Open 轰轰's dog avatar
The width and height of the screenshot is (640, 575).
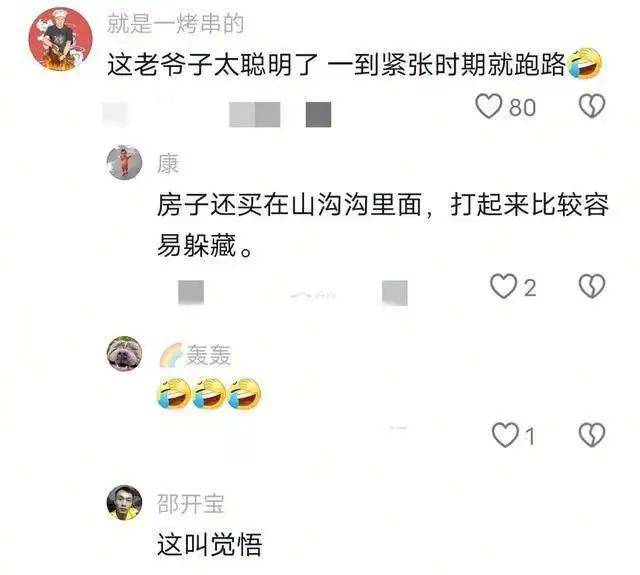tap(124, 353)
